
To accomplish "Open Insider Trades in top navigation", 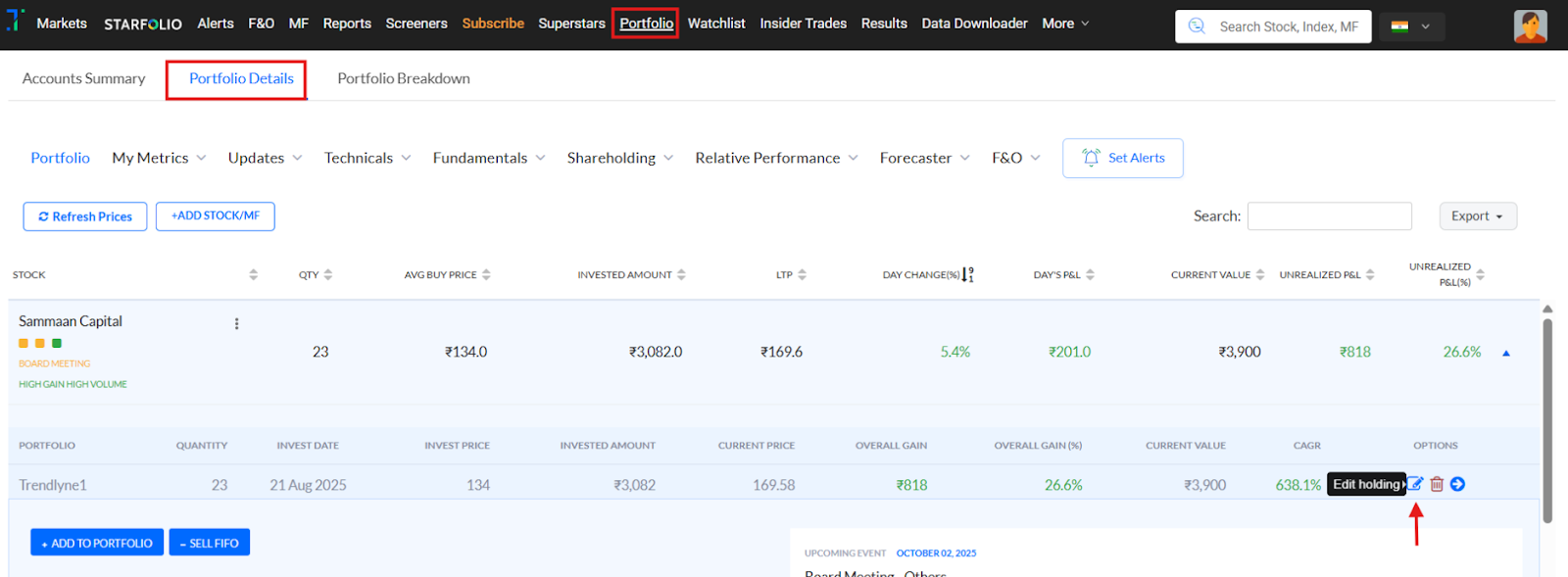I will (804, 24).
